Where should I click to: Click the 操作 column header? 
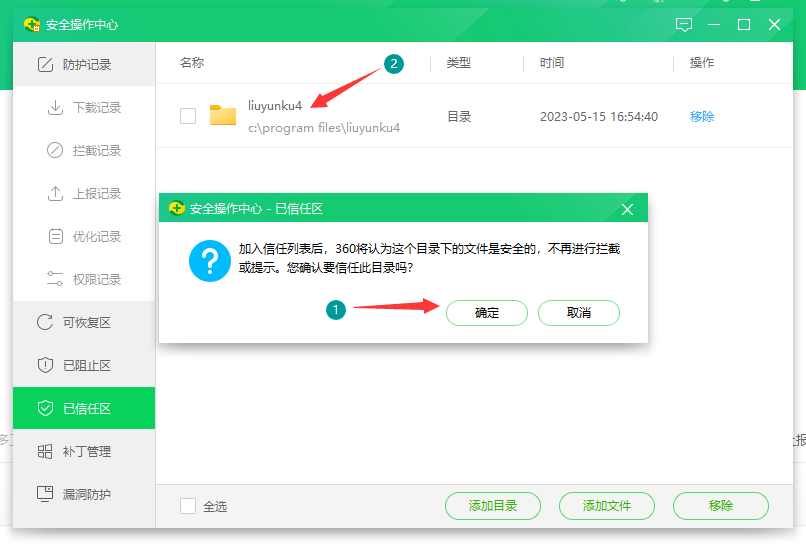point(702,63)
